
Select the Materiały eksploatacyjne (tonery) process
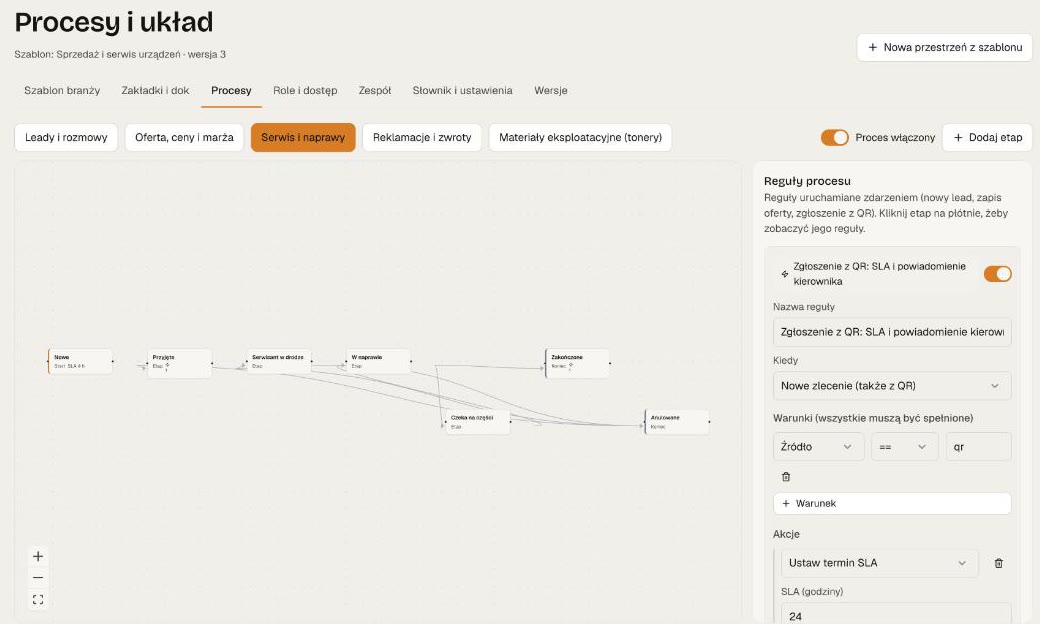click(x=580, y=137)
